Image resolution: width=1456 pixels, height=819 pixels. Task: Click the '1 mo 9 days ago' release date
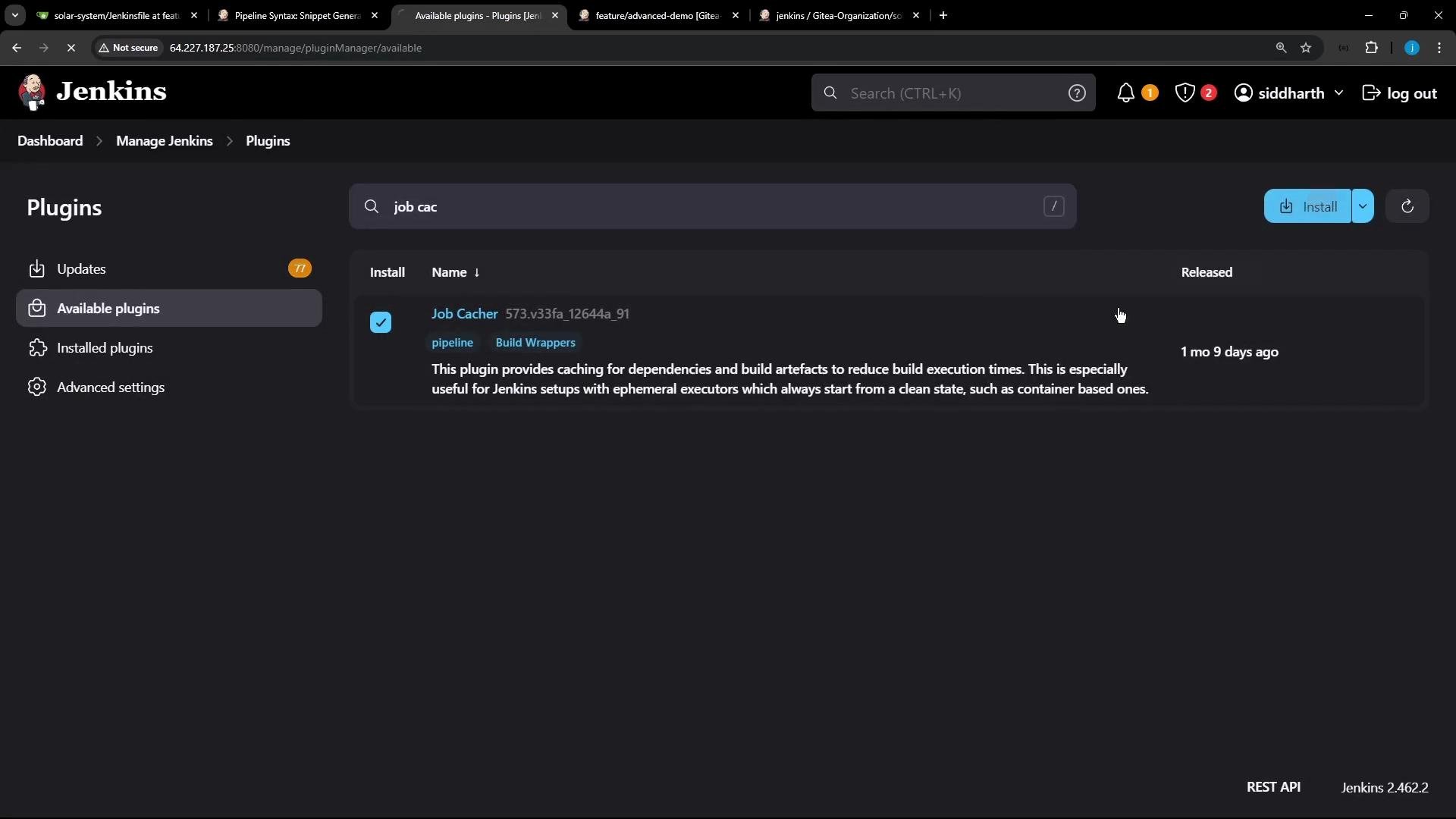coord(1229,352)
